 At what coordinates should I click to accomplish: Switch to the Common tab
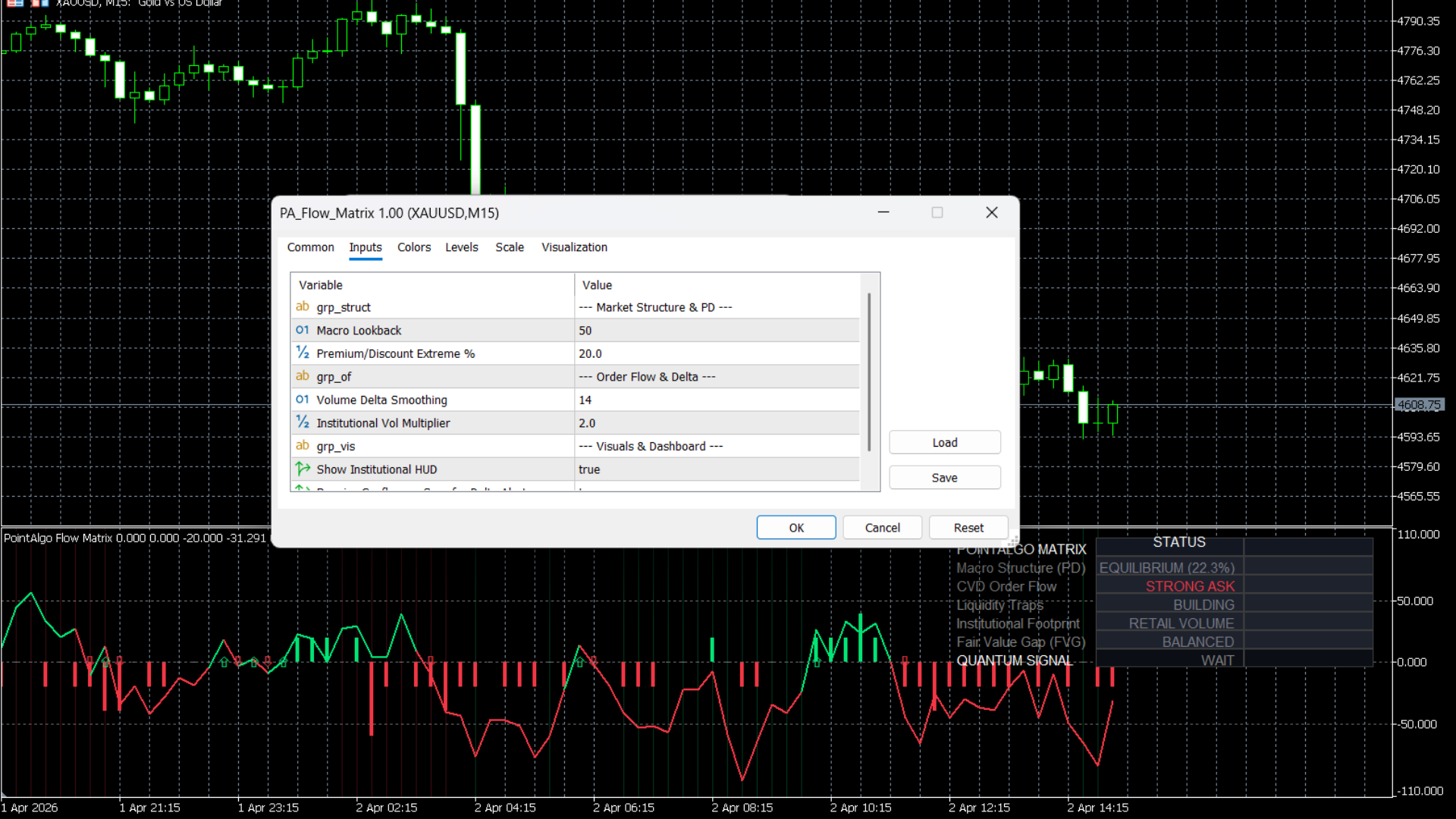[310, 247]
